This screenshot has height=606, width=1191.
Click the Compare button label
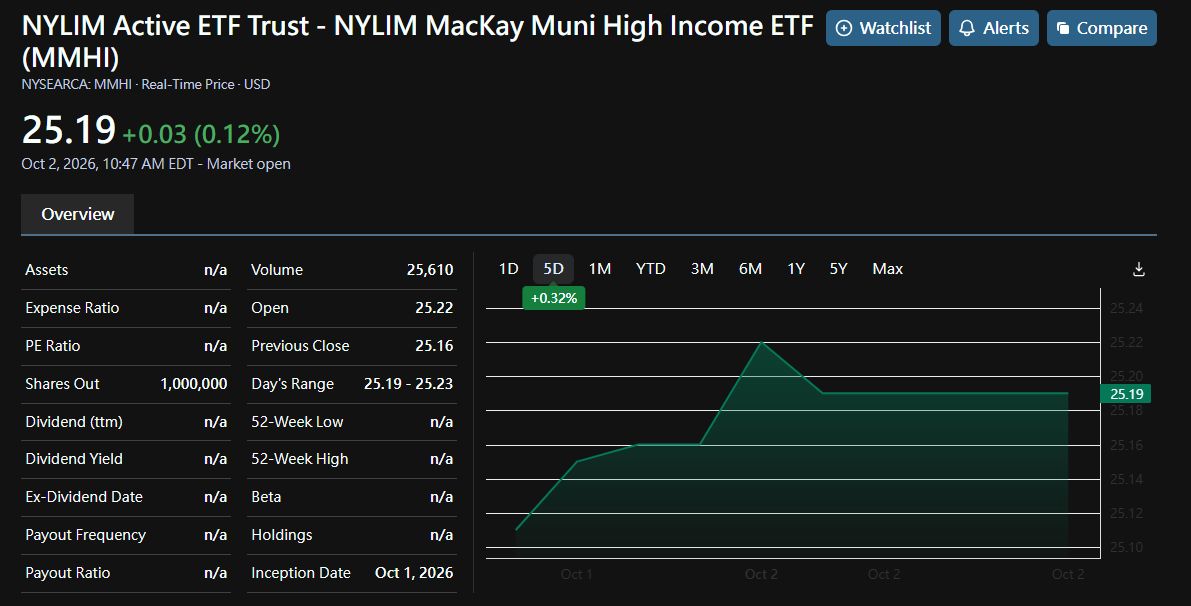(1112, 28)
